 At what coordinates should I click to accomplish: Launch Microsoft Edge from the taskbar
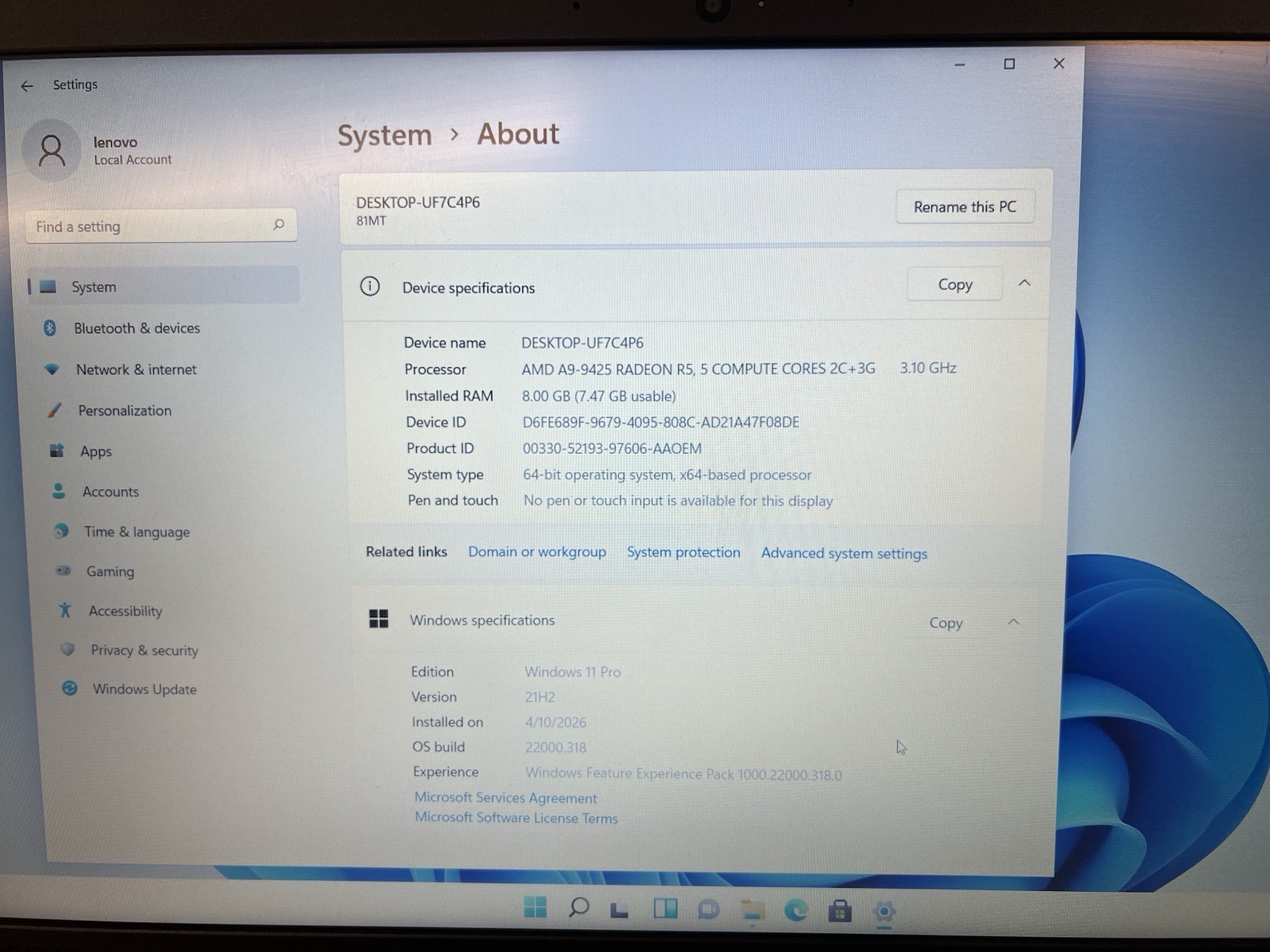pos(795,911)
